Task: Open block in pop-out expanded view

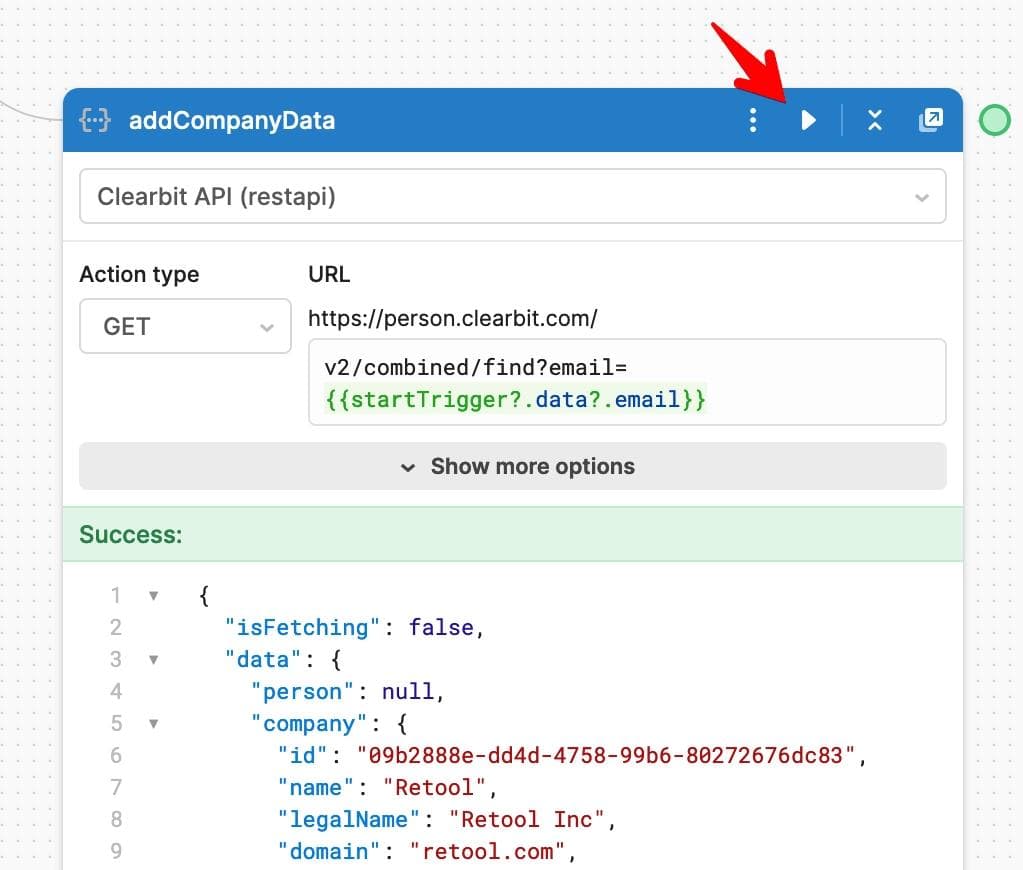Action: (x=930, y=121)
